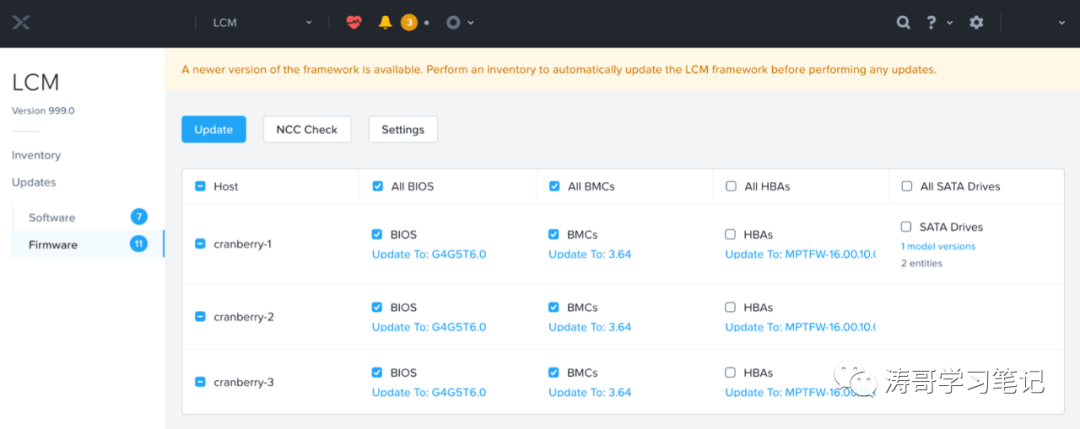The width and height of the screenshot is (1080, 429).
Task: Click the newer framework version warning banner
Action: [x=622, y=70]
